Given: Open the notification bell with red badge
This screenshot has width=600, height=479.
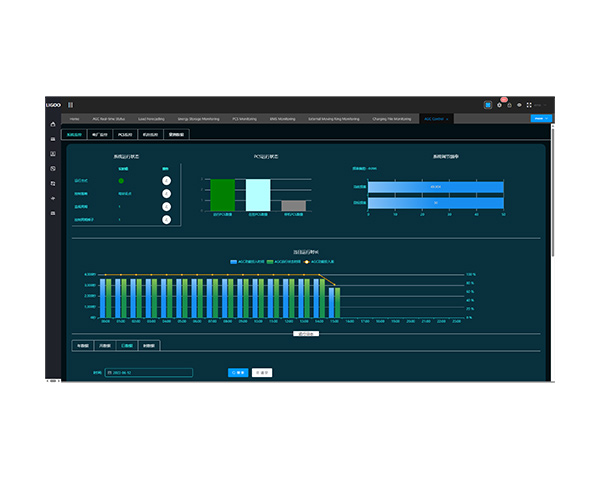Looking at the screenshot, I should tap(500, 104).
